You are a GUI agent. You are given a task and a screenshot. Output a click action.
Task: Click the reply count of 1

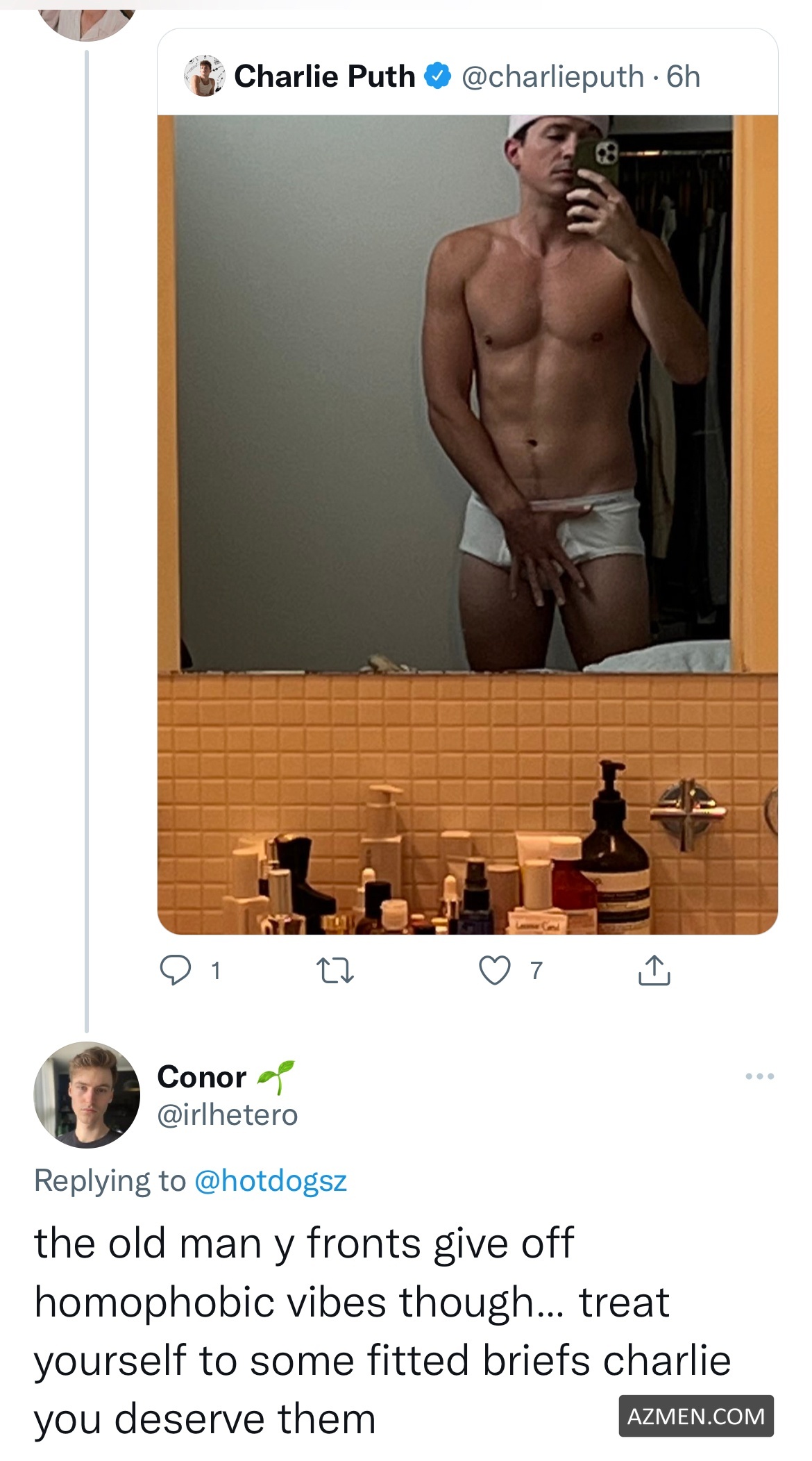216,970
